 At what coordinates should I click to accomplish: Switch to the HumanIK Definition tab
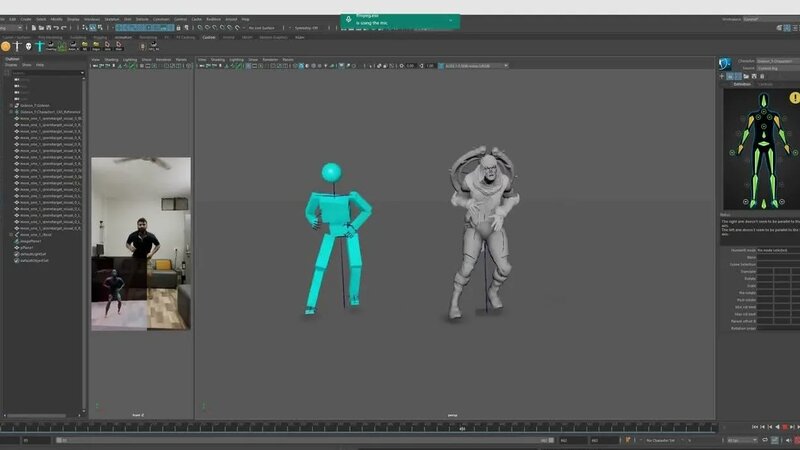[742, 84]
